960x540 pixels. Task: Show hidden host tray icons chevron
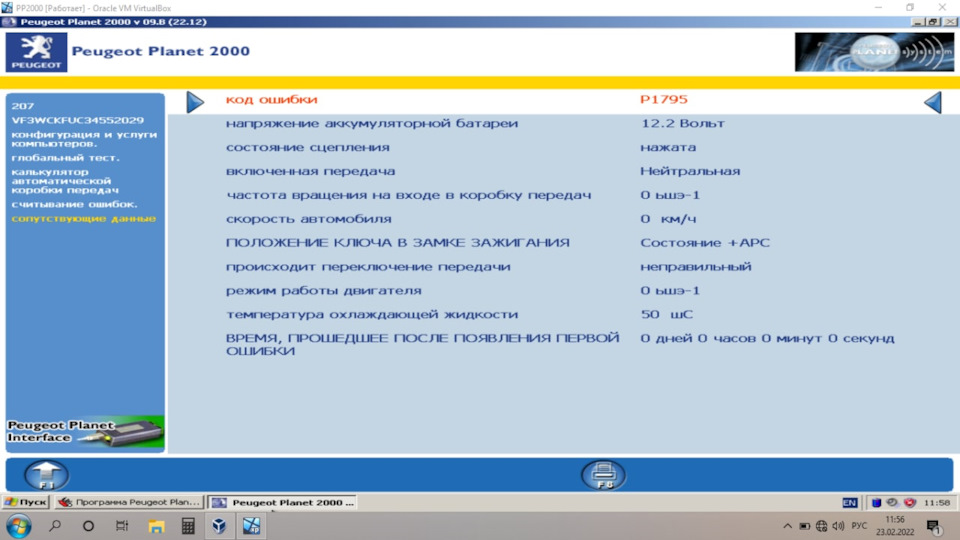[787, 526]
